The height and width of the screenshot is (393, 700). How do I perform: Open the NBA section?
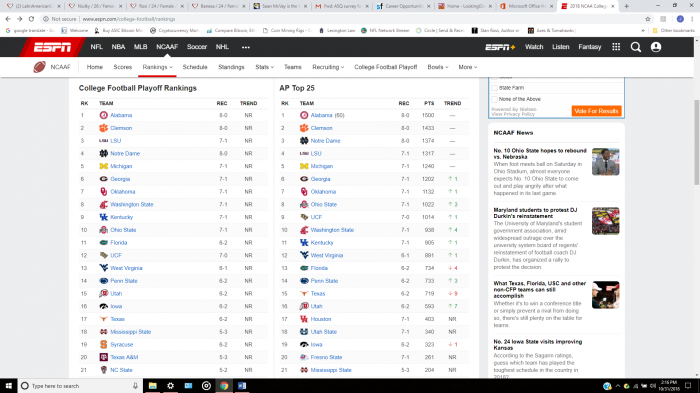coord(118,47)
